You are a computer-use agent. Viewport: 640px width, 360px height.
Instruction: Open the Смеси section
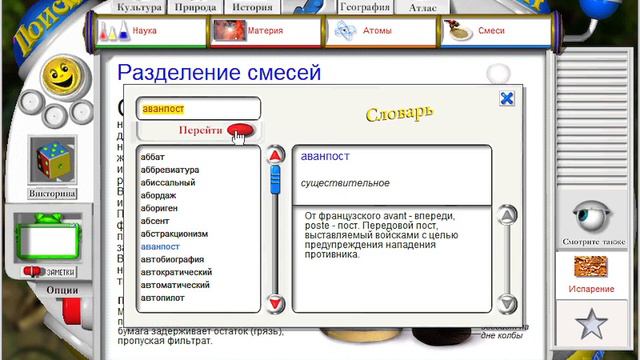point(496,31)
